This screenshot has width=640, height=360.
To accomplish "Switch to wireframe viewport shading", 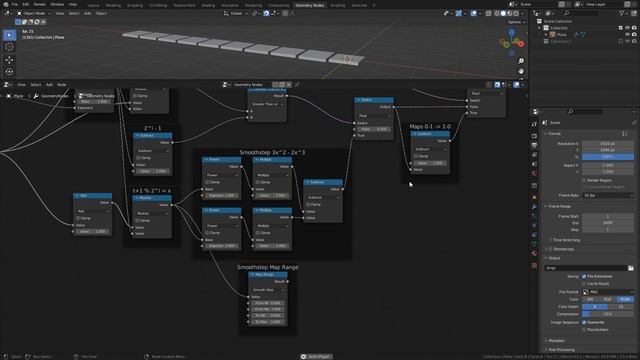I will pyautogui.click(x=497, y=13).
